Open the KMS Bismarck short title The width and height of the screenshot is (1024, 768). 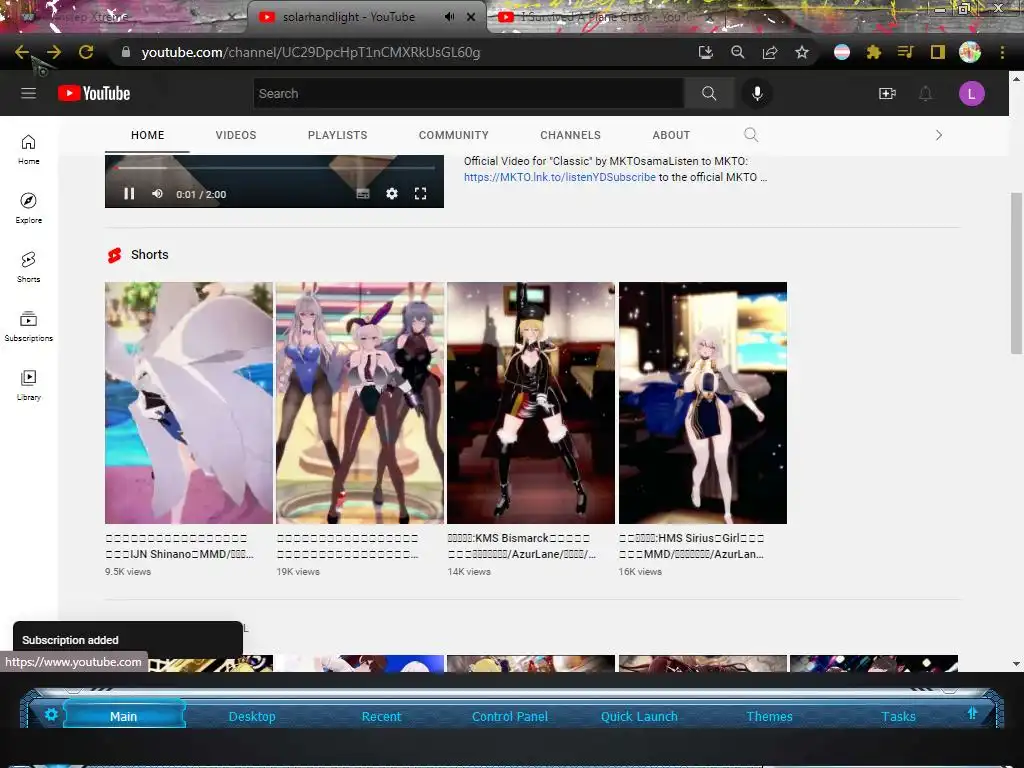coord(522,546)
